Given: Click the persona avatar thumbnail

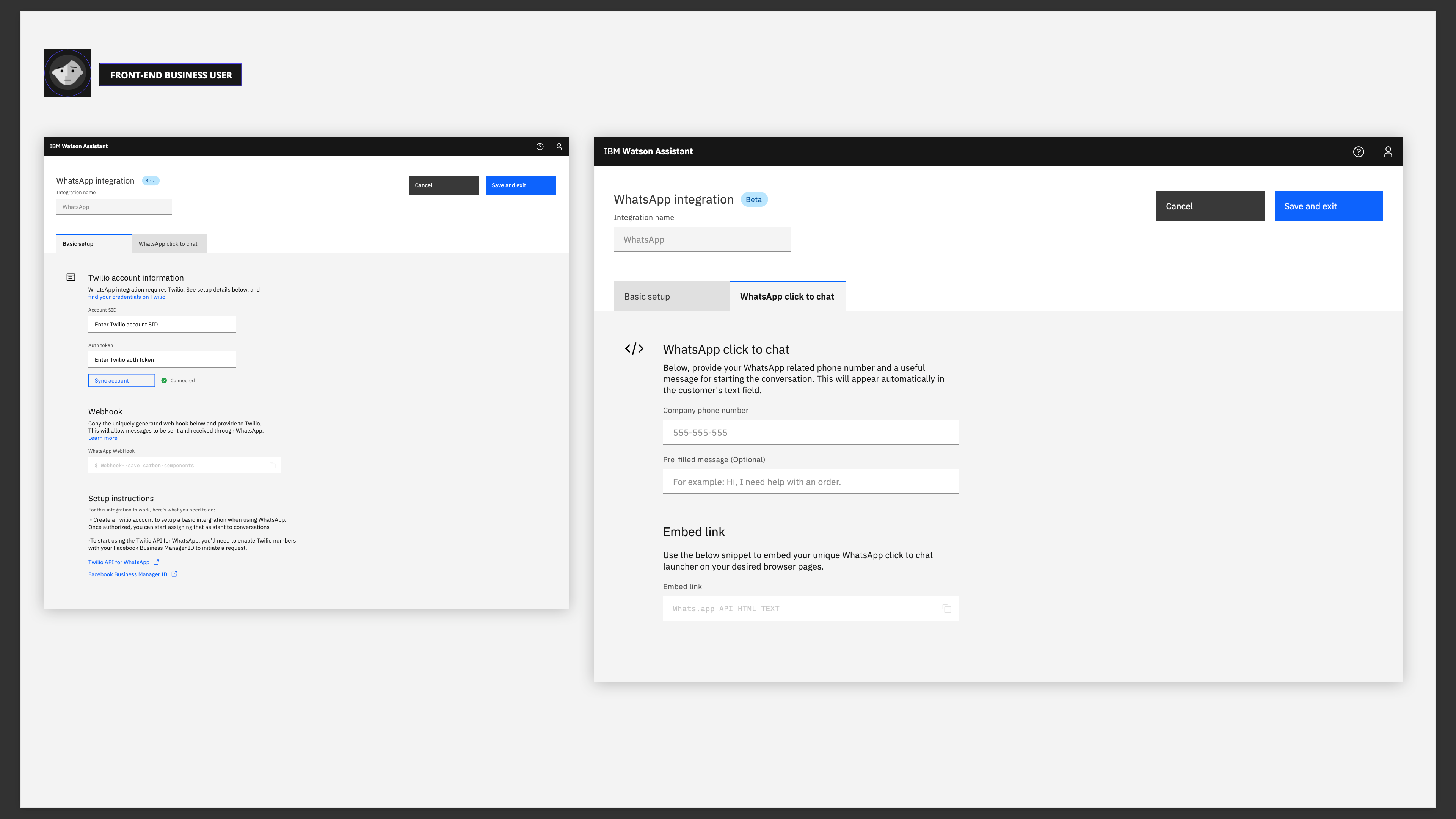Looking at the screenshot, I should point(68,73).
